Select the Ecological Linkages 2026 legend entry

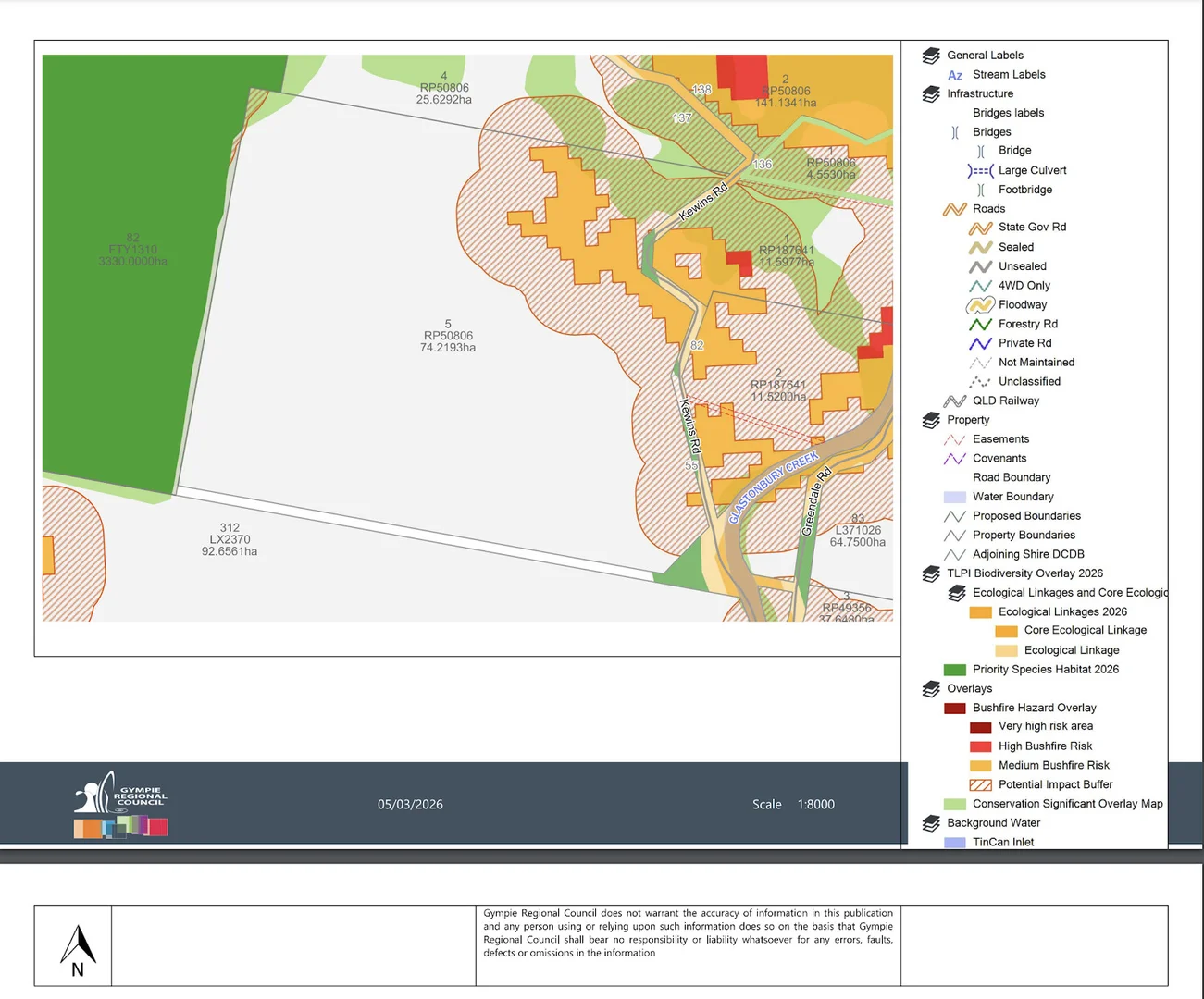click(1062, 612)
